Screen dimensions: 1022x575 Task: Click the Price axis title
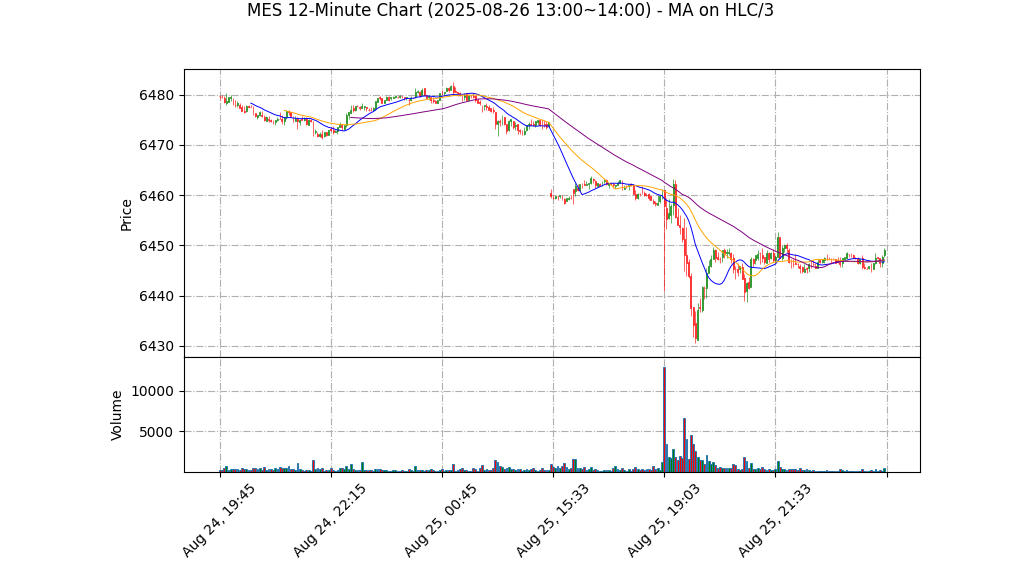pyautogui.click(x=126, y=215)
